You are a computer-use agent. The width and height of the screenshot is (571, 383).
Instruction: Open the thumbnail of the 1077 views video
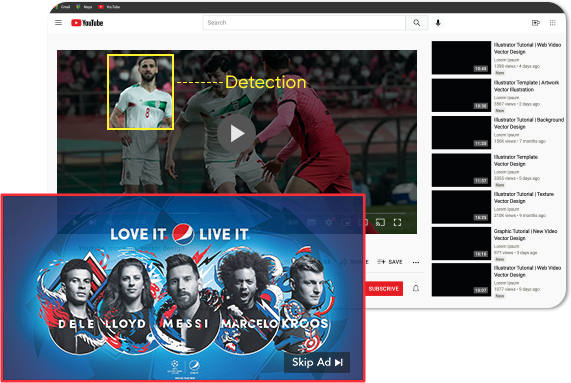(461, 280)
